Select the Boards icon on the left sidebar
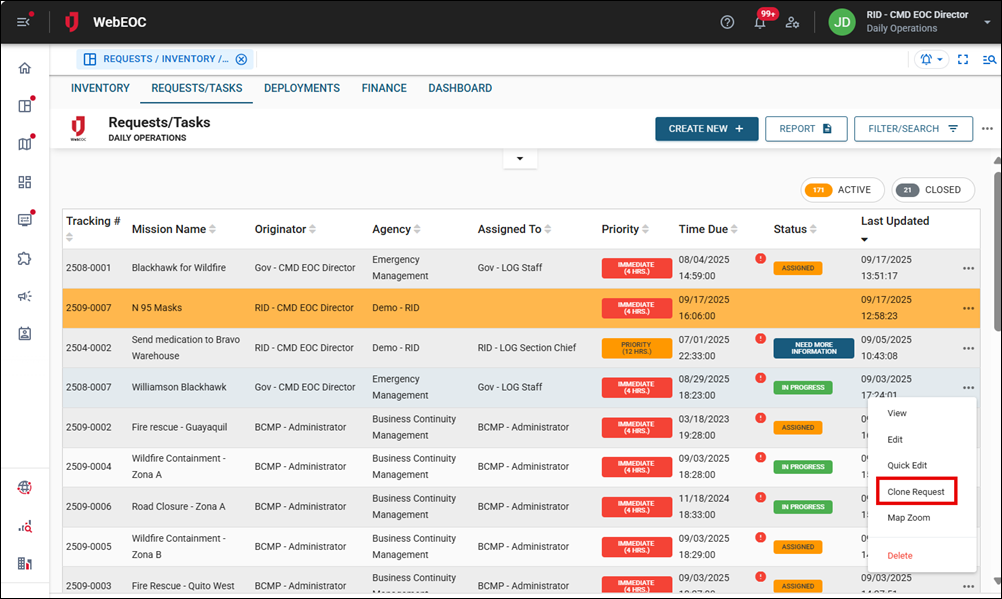 click(x=25, y=105)
